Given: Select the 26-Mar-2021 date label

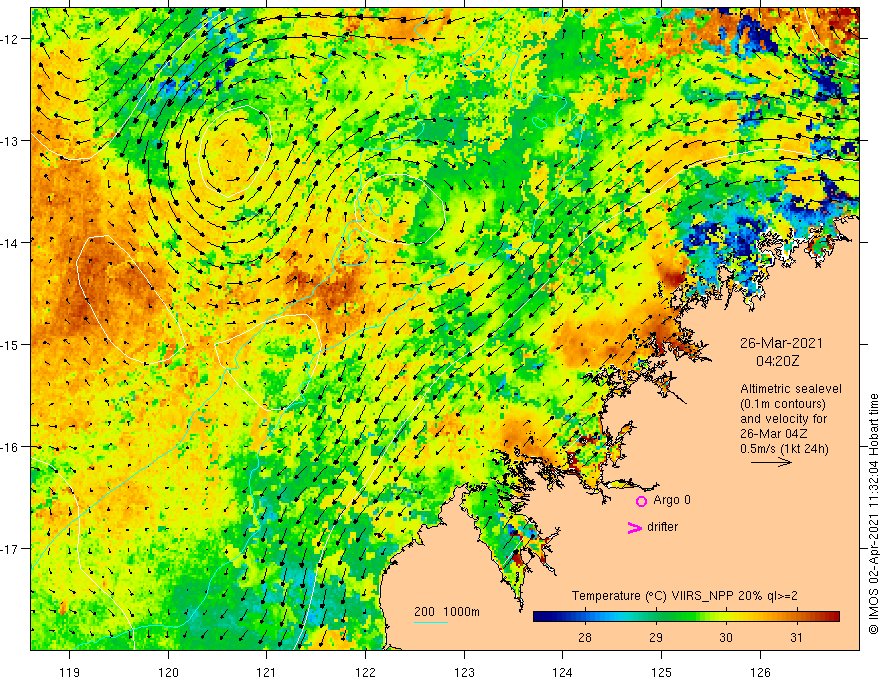Looking at the screenshot, I should (x=781, y=343).
